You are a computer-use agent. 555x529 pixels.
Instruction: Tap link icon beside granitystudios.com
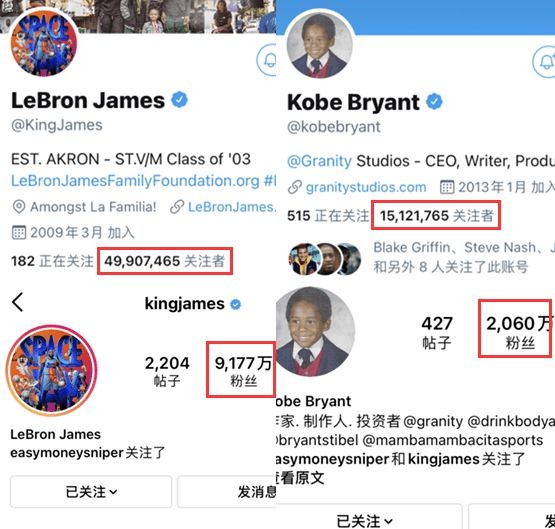tap(295, 187)
